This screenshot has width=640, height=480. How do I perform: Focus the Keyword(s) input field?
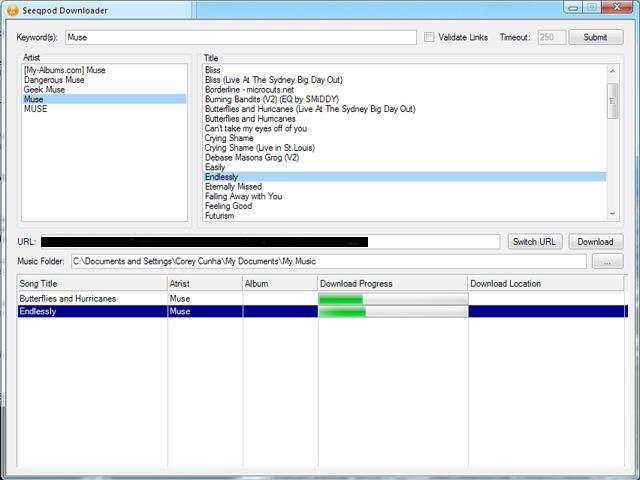pos(241,37)
